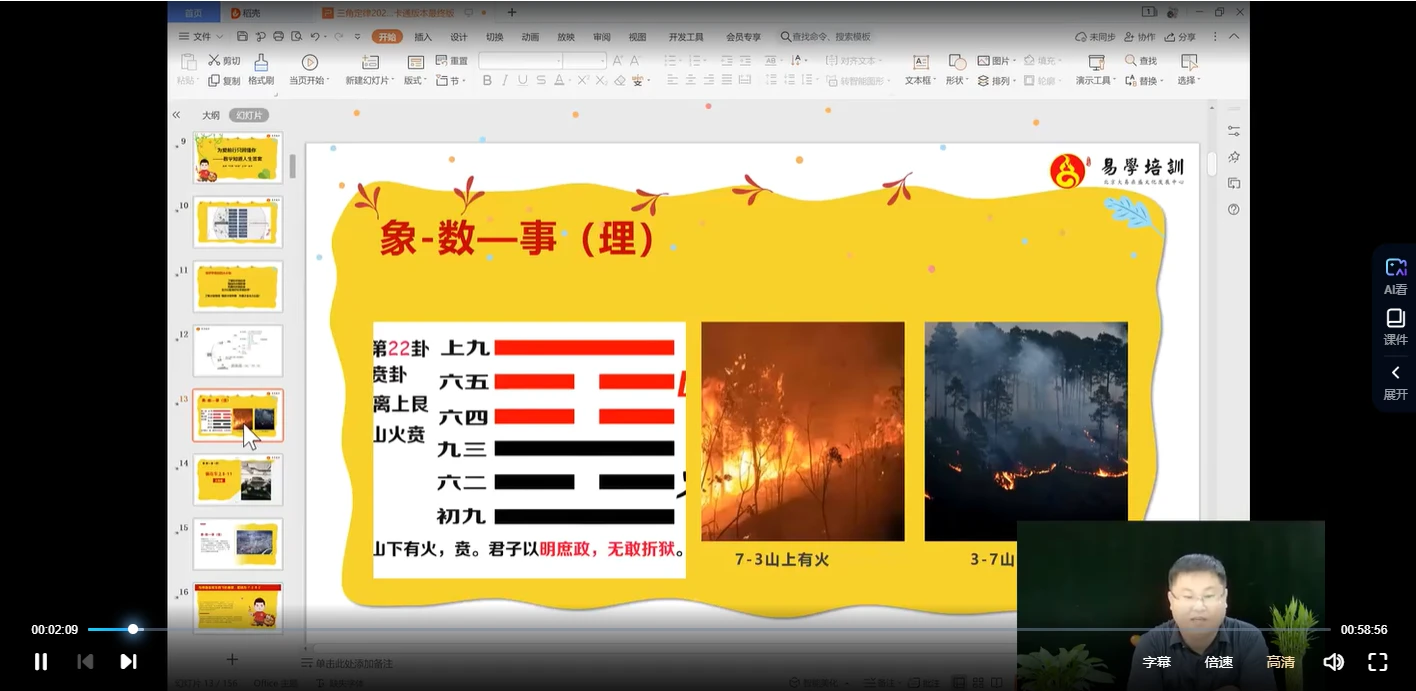
Task: Enter fullscreen video mode
Action: (x=1377, y=661)
